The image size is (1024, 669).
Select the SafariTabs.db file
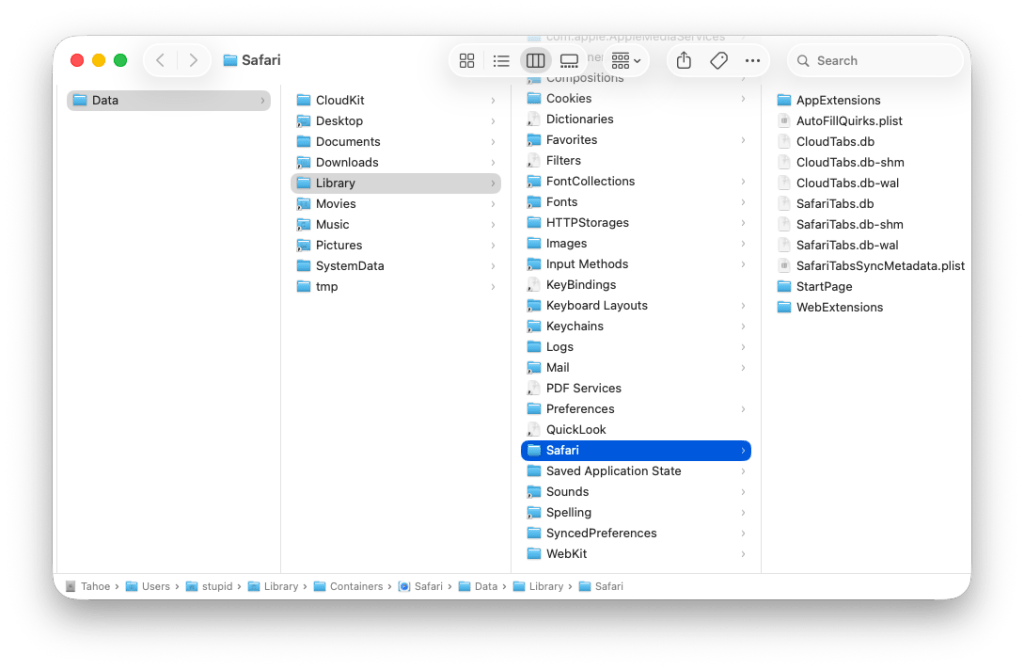834,204
